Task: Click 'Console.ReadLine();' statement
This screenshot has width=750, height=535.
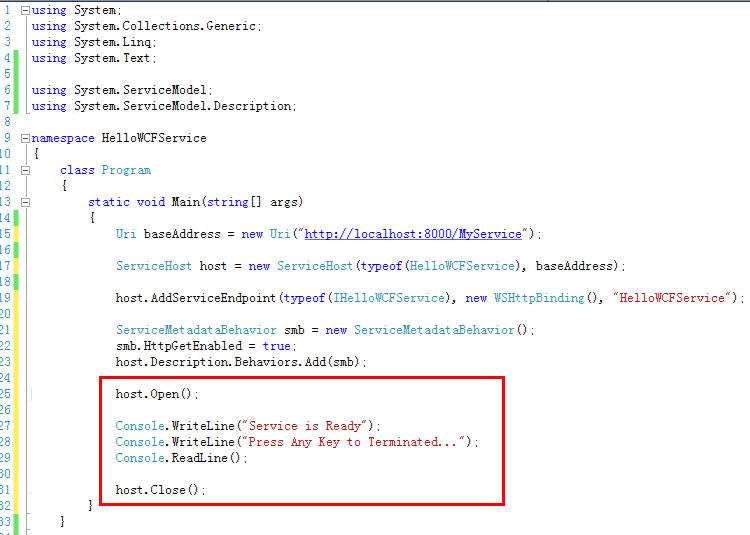Action: pyautogui.click(x=181, y=458)
